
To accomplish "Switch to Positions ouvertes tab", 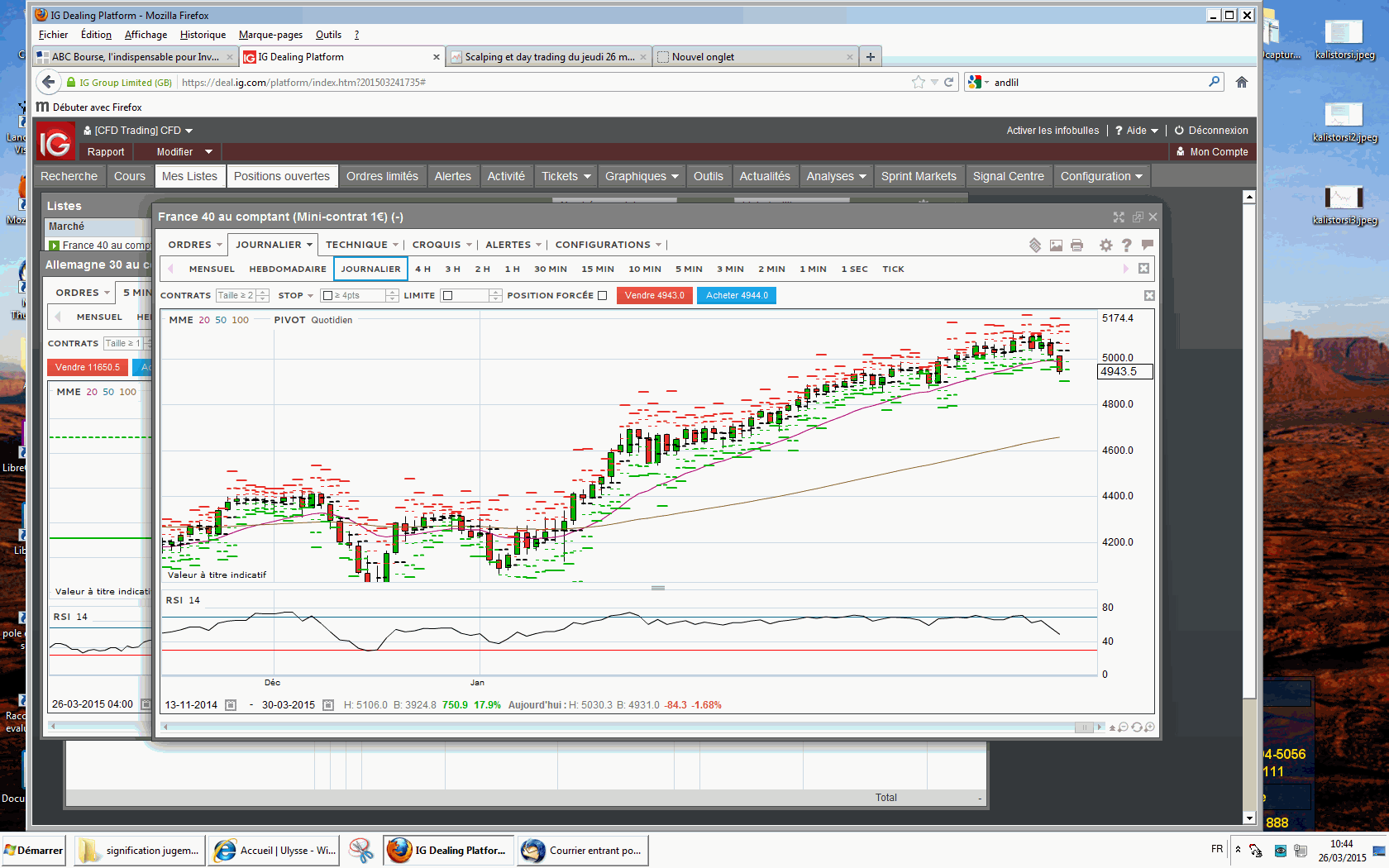I will pos(282,176).
